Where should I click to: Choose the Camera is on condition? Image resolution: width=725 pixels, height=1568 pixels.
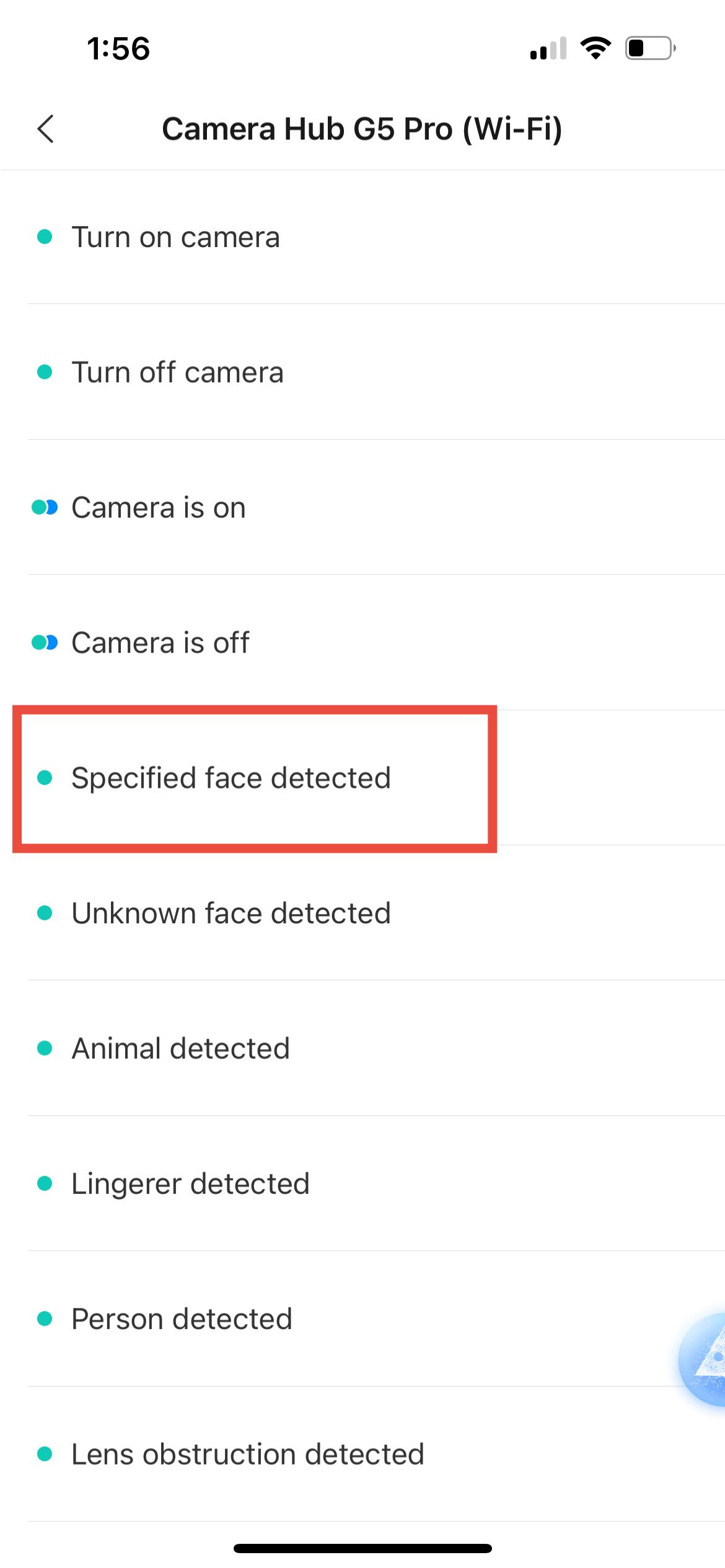pos(159,508)
